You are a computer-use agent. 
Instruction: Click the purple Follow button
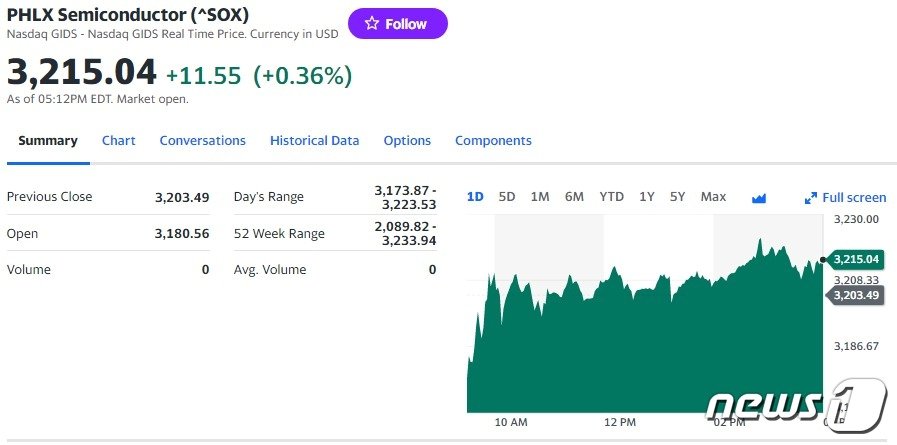(398, 24)
